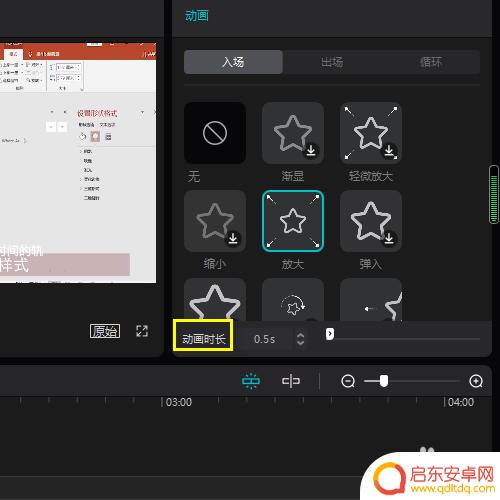Download the 轻微放大 animation via its download badge
Image resolution: width=500 pixels, height=500 pixels.
point(389,151)
